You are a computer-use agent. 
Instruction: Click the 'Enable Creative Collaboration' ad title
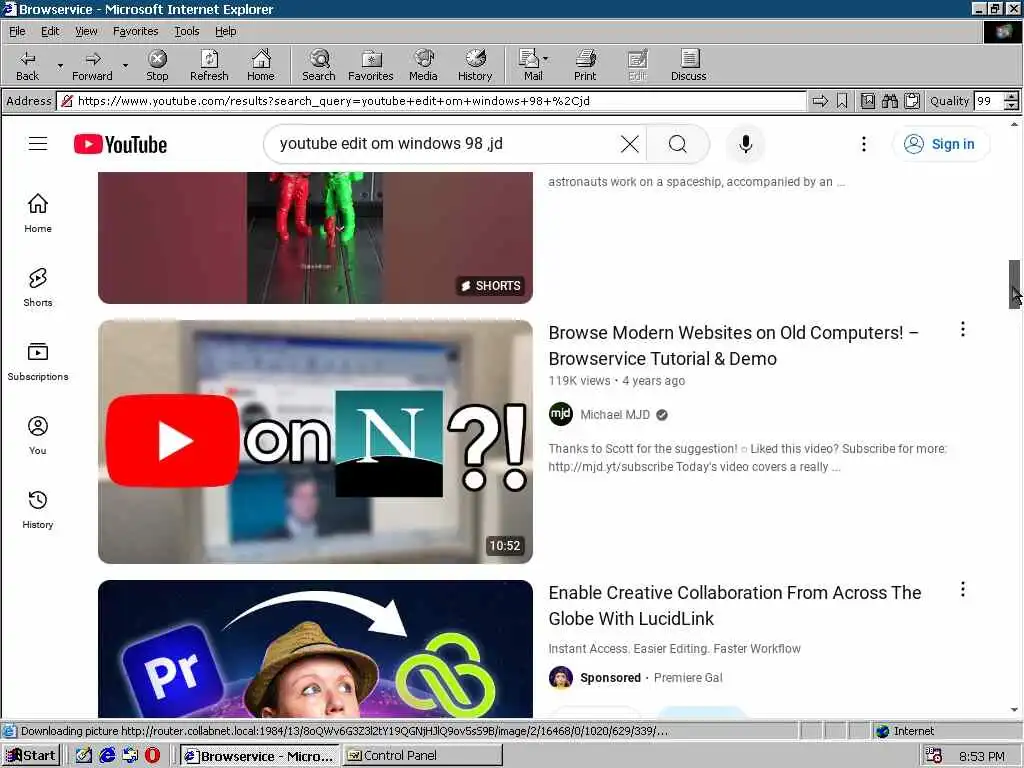[x=735, y=605]
